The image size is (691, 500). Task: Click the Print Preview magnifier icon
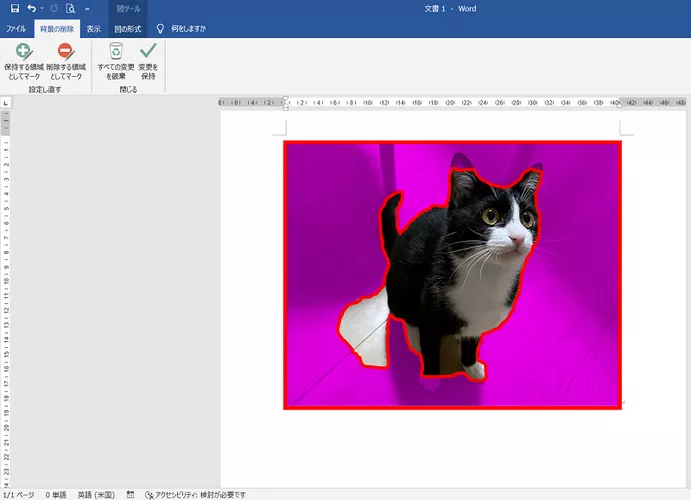[x=70, y=8]
